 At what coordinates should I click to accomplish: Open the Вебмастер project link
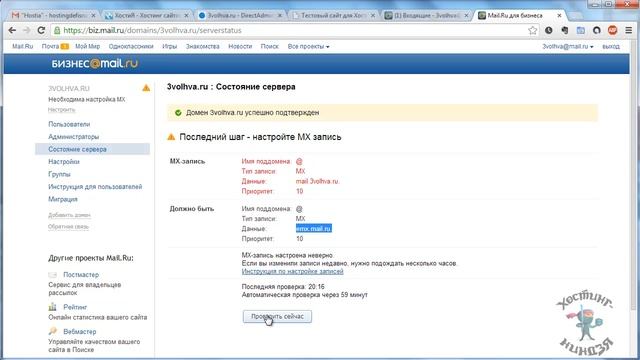80,331
